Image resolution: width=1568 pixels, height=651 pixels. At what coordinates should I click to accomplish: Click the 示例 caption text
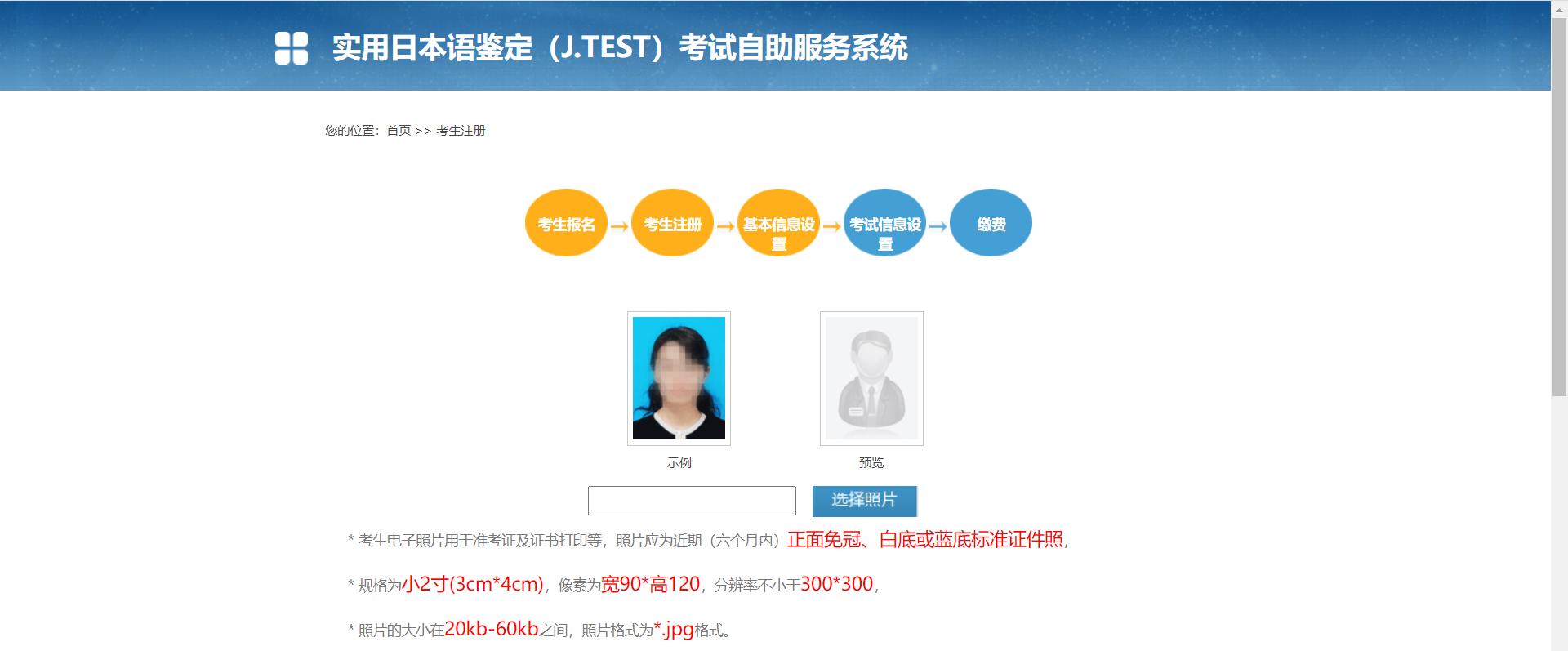coord(679,463)
